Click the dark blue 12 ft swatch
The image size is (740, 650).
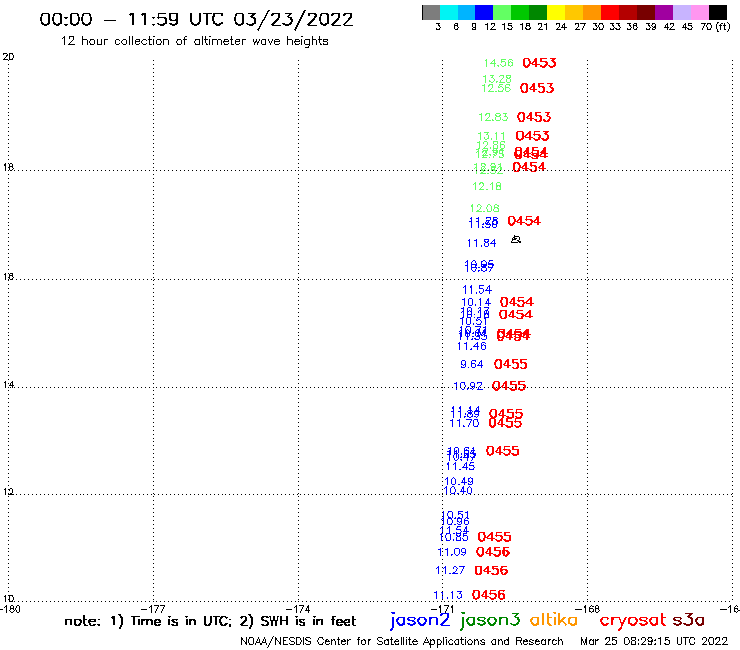[484, 12]
